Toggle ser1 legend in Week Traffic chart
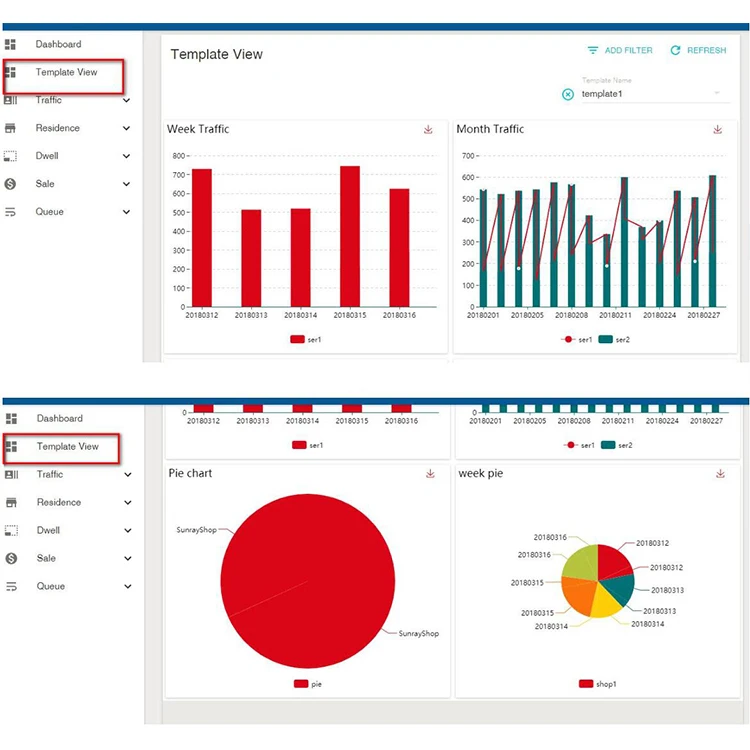750x750 pixels. click(306, 339)
